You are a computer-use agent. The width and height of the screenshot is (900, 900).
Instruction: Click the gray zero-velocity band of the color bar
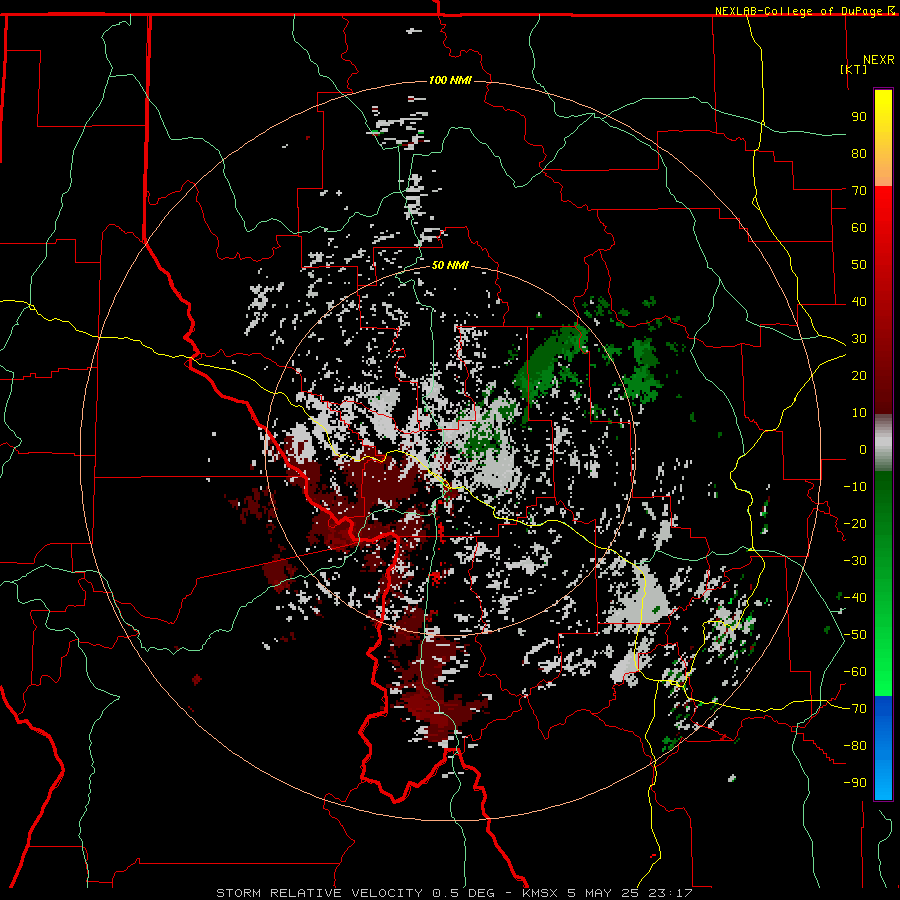[883, 442]
